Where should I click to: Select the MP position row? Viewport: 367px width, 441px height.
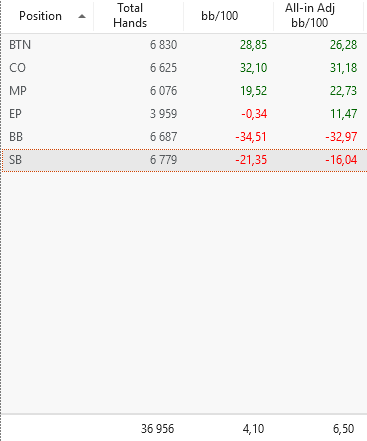(x=184, y=91)
